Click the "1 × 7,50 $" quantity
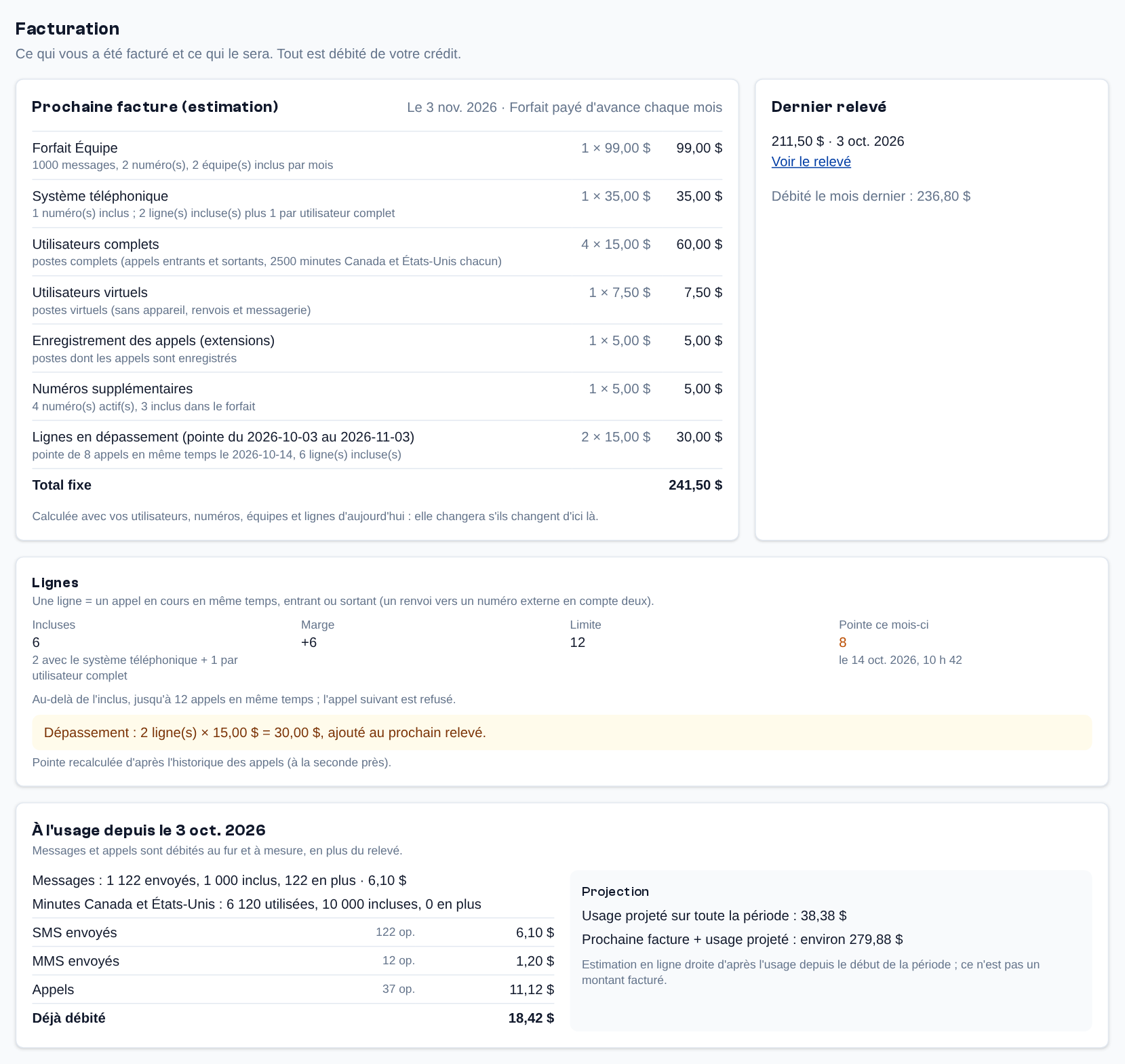This screenshot has width=1125, height=1064. 620,292
